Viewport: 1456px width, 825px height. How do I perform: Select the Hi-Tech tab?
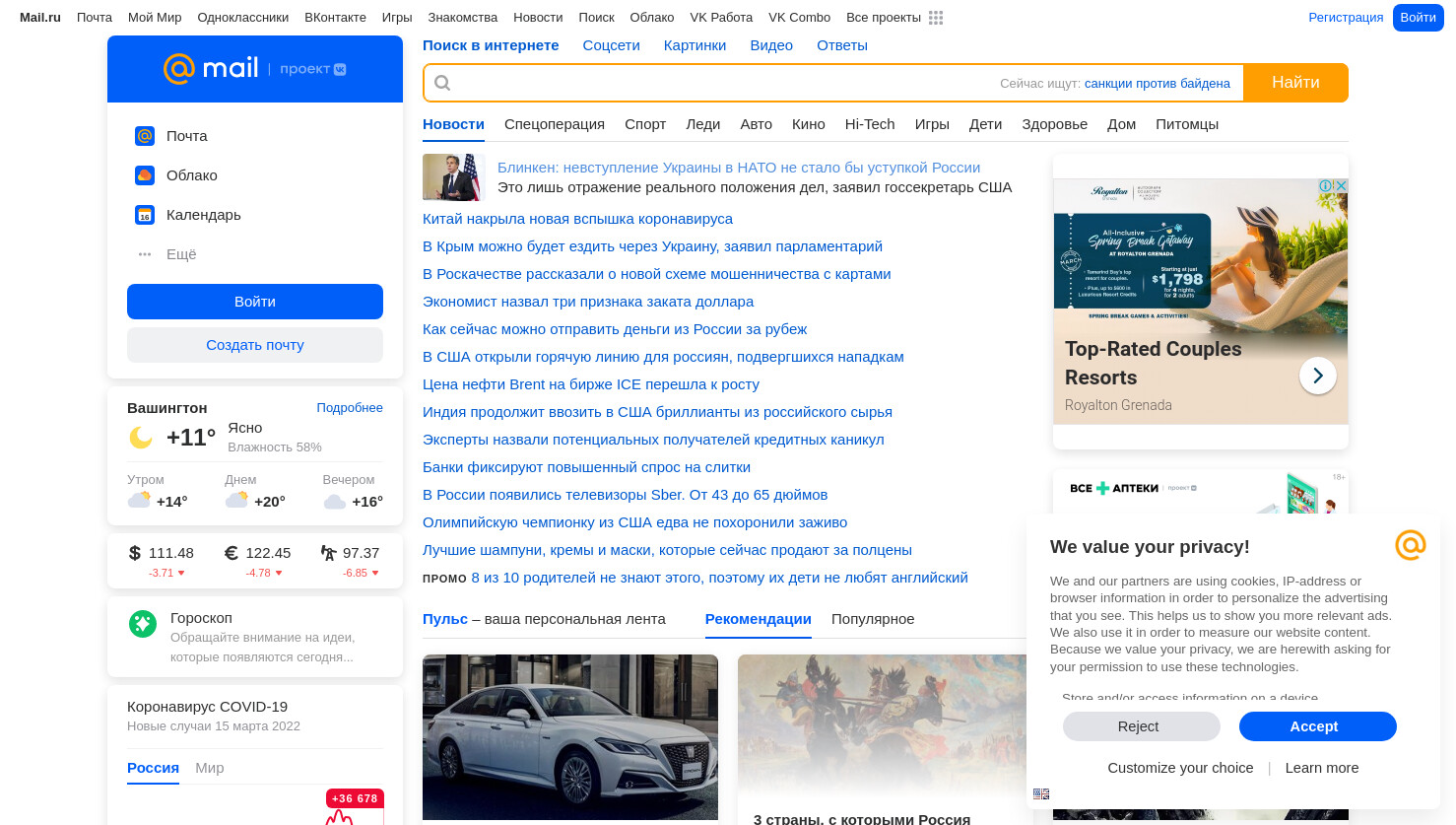(x=870, y=124)
